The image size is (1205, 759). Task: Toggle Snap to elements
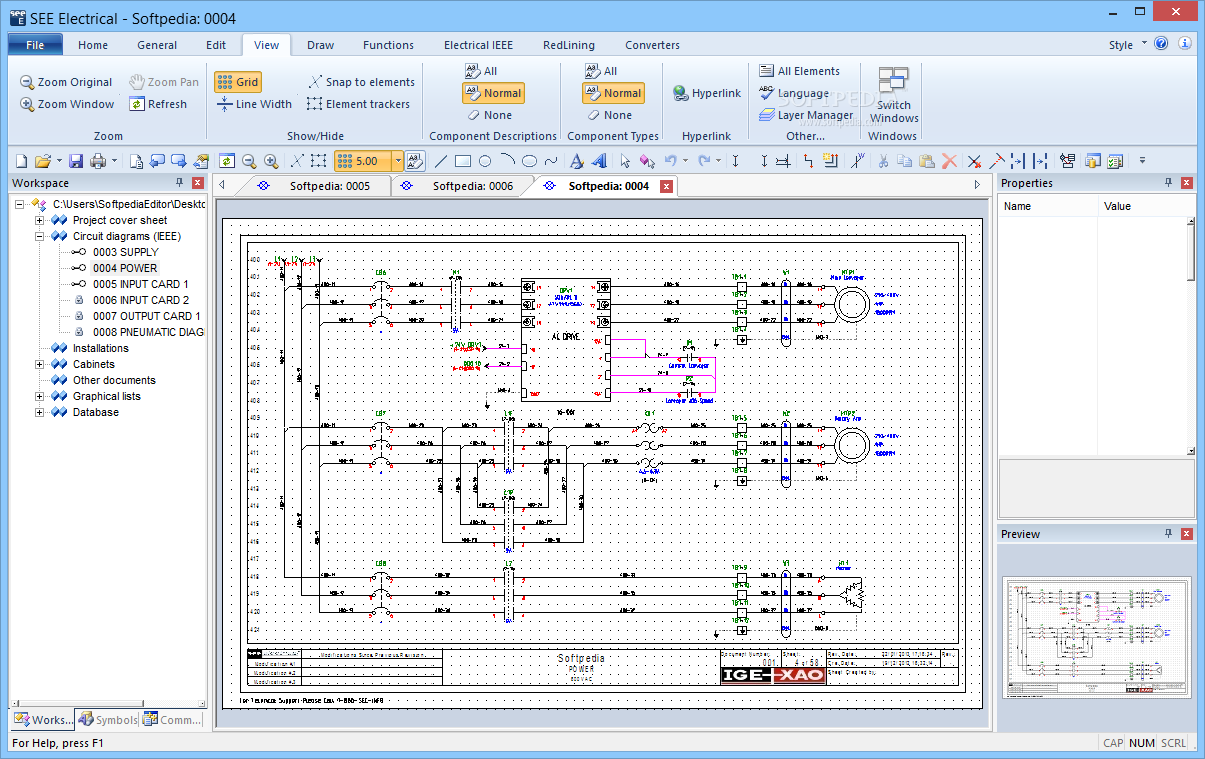pos(361,82)
